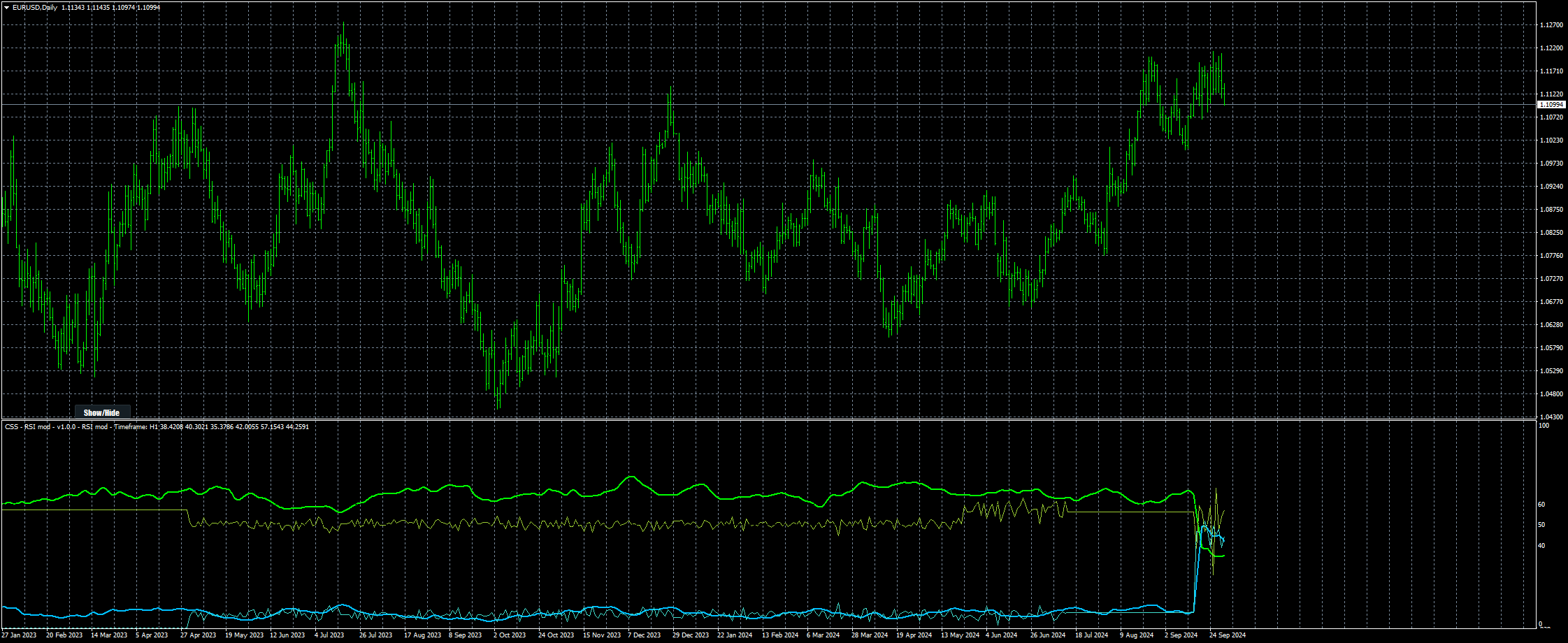Click the 4 Jun 2024 date label

click(1002, 635)
